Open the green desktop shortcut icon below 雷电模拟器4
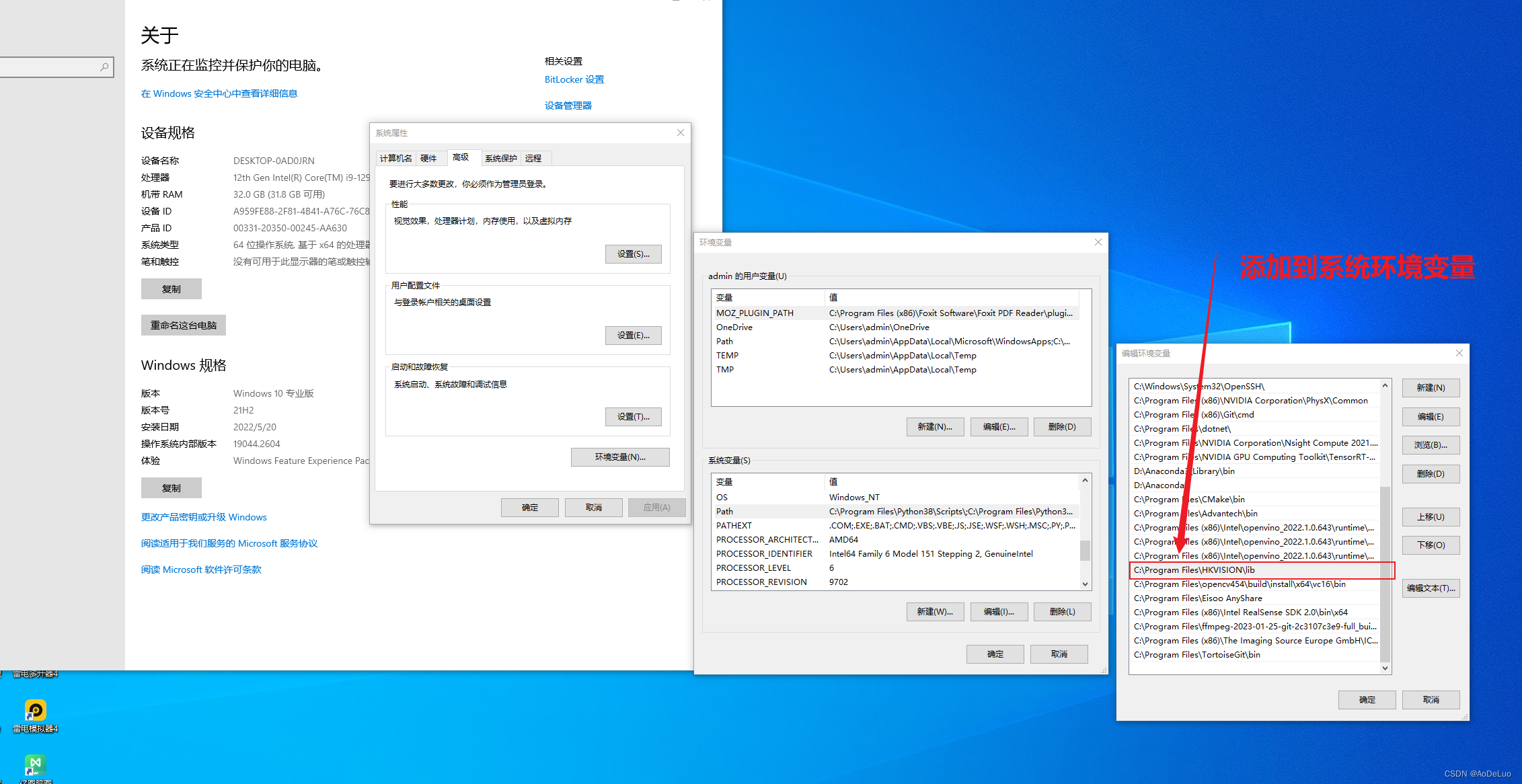1522x784 pixels. tap(36, 765)
